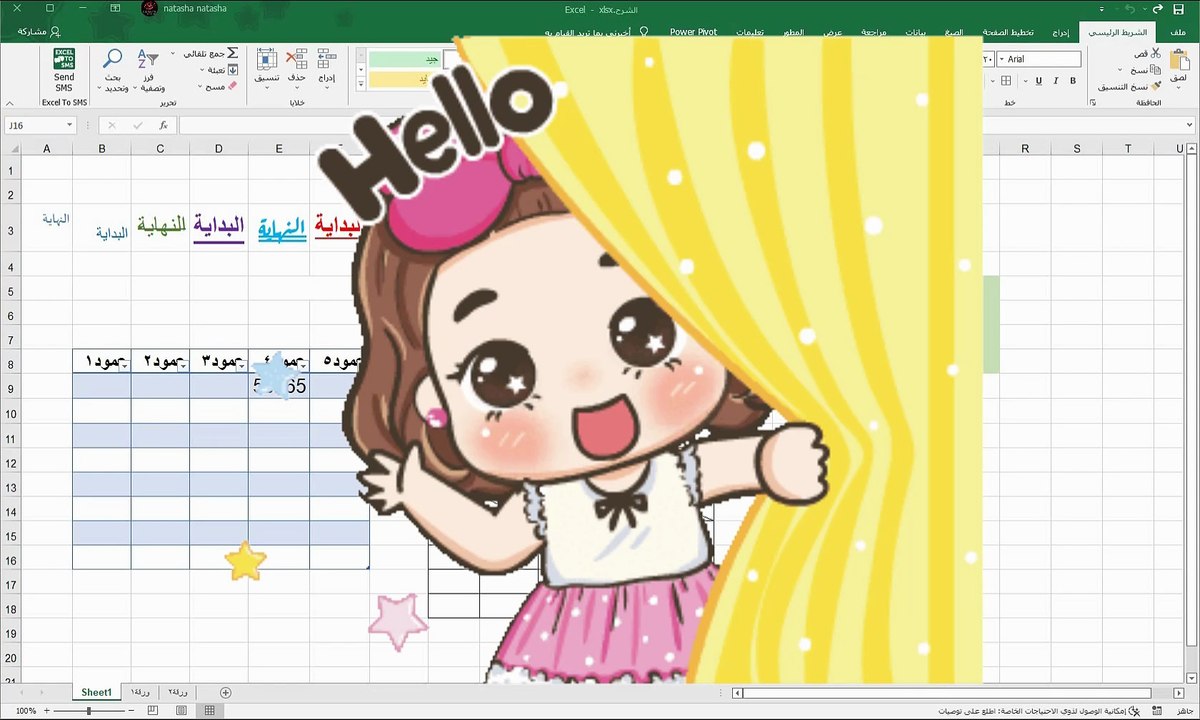Click the Clear eraser icon
Viewport: 1200px width, 720px height.
pos(233,86)
